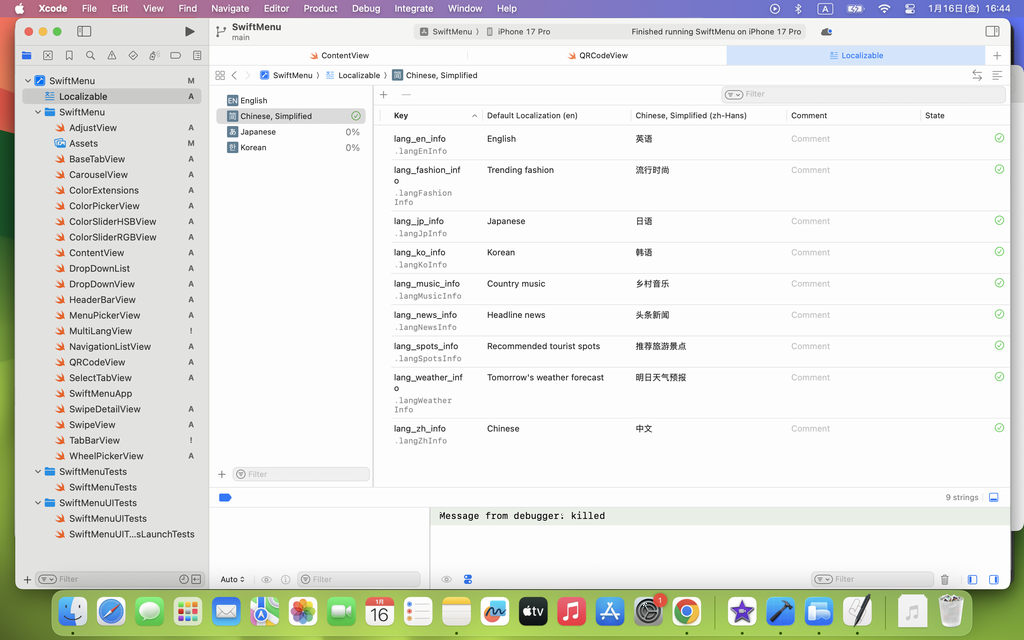Viewport: 1024px width, 640px height.
Task: Open the Auto variables scope dropdown
Action: [x=232, y=579]
